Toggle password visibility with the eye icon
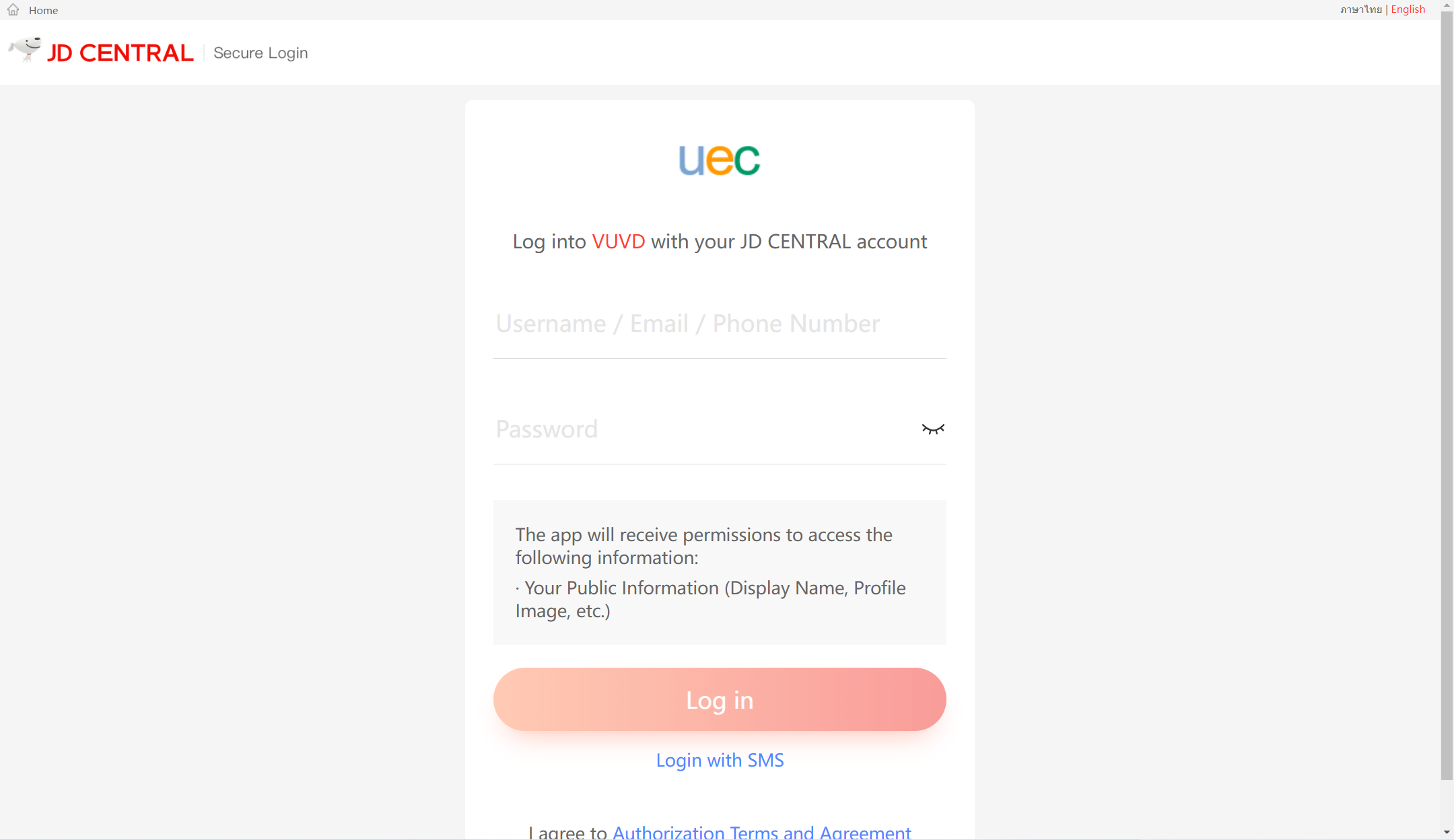This screenshot has width=1454, height=840. [x=933, y=429]
